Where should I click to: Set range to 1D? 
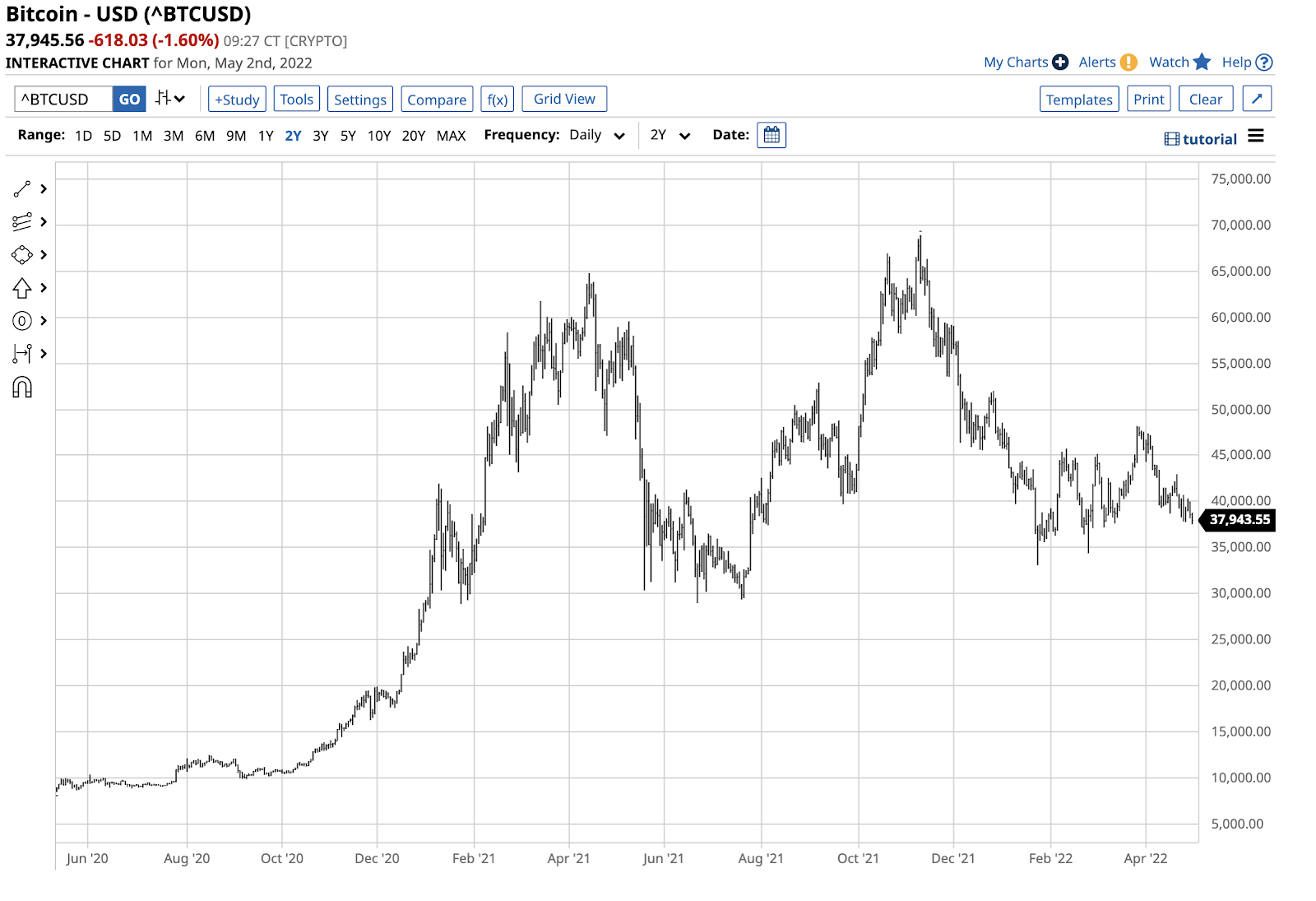pos(83,136)
